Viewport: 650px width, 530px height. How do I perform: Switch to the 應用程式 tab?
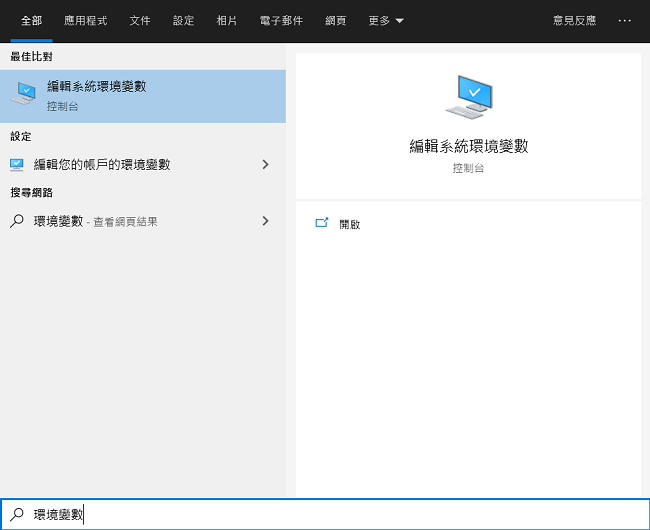pos(85,21)
